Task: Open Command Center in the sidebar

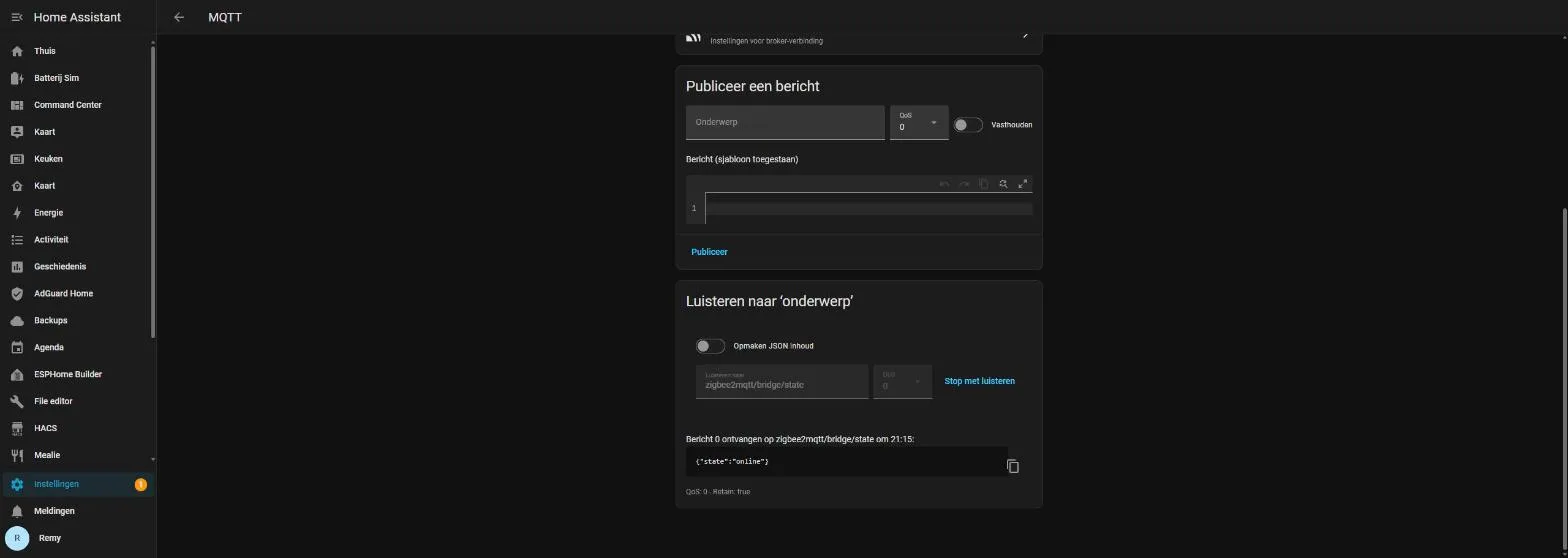Action: click(x=78, y=105)
